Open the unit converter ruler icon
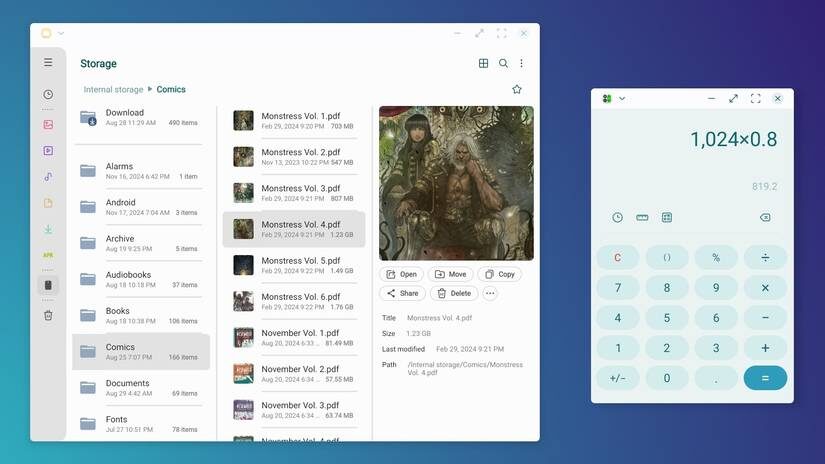 coord(642,217)
